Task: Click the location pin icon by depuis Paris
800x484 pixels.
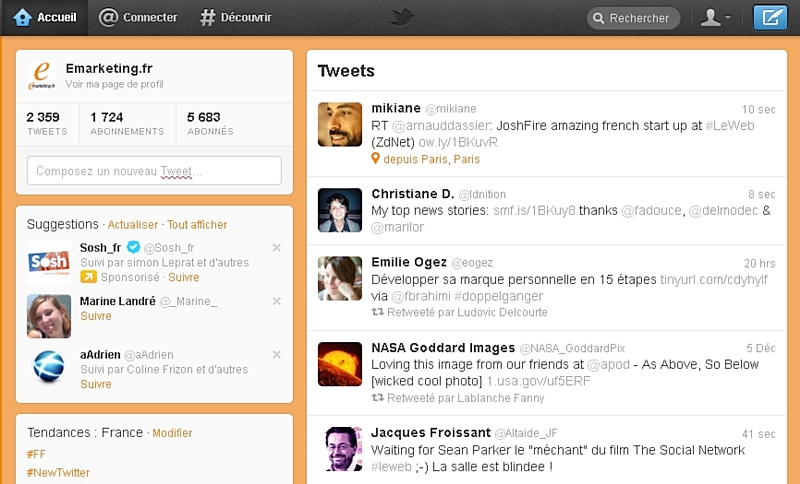Action: click(376, 159)
